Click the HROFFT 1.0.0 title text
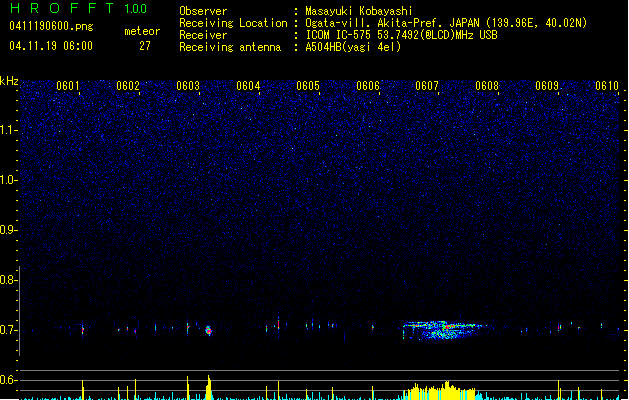 click(78, 8)
